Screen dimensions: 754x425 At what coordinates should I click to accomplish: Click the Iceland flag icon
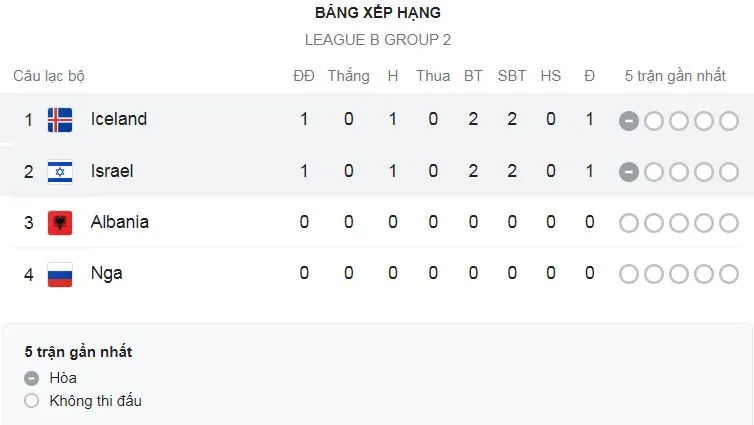pos(60,120)
